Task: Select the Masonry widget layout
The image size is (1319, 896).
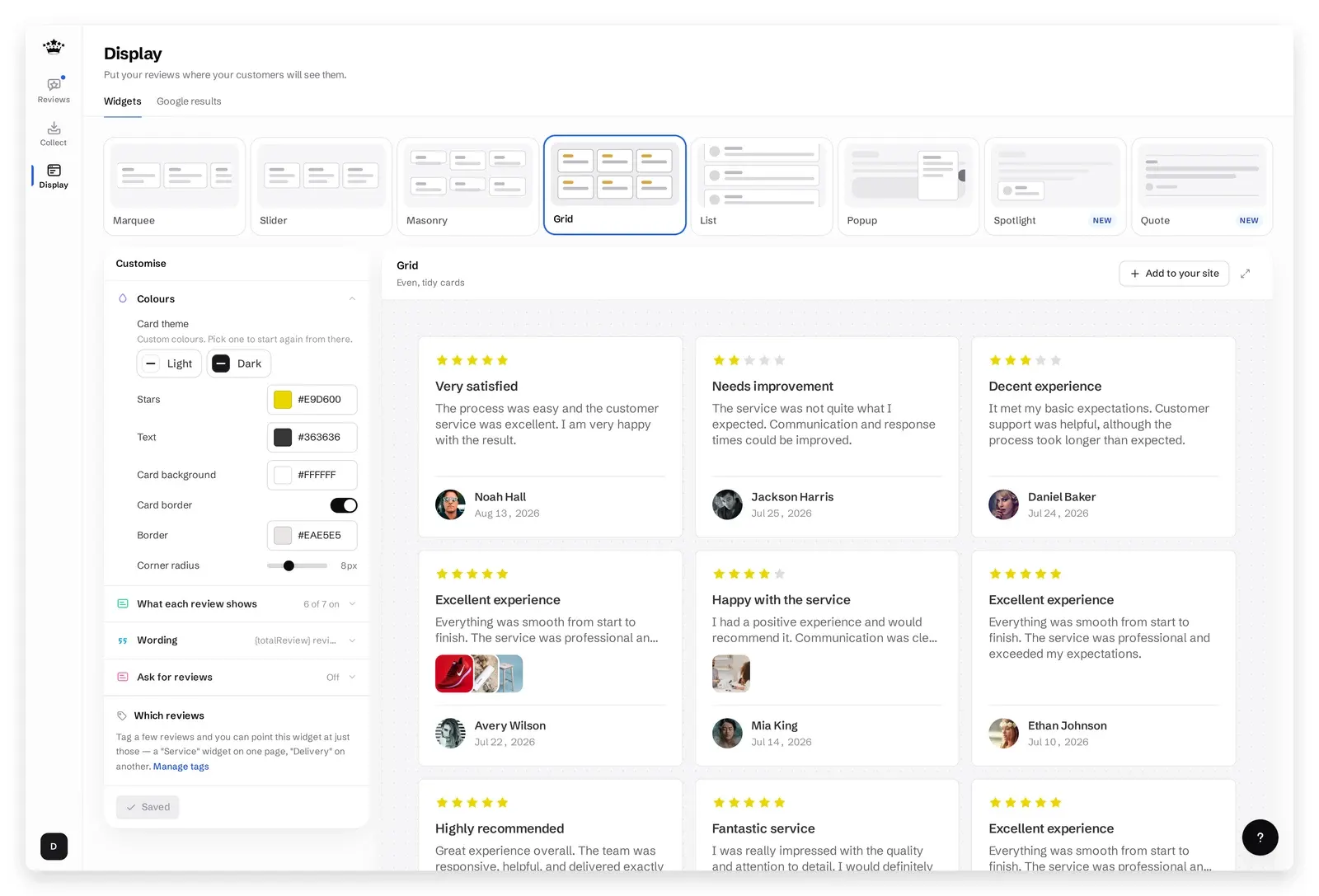Action: point(467,186)
